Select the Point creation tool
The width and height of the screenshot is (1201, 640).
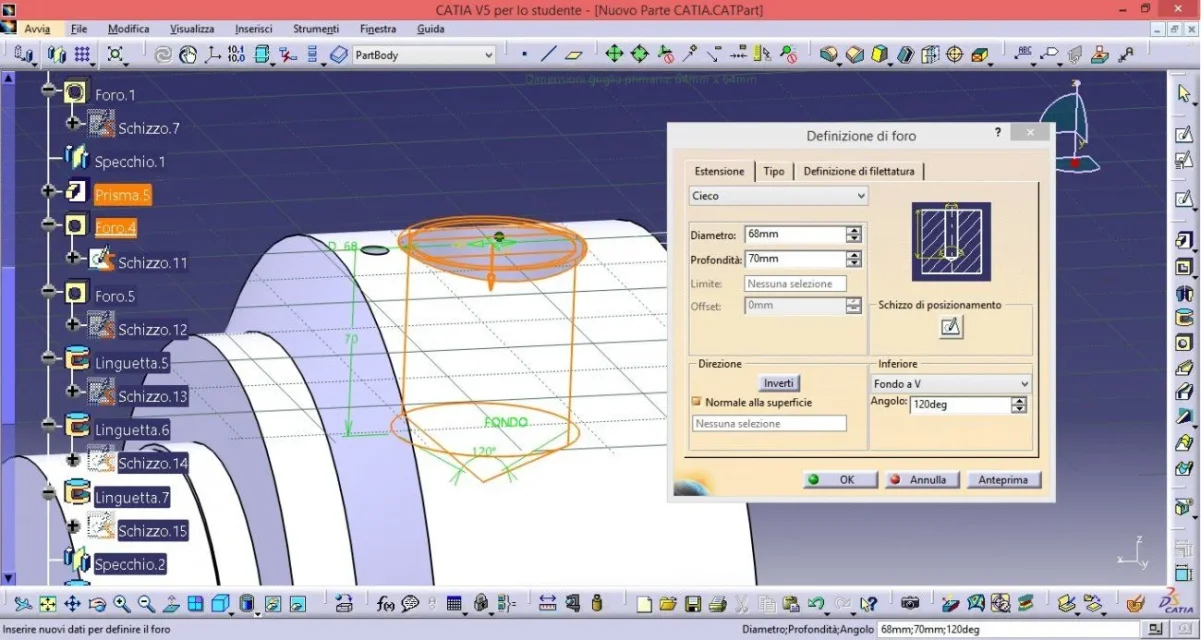point(525,54)
